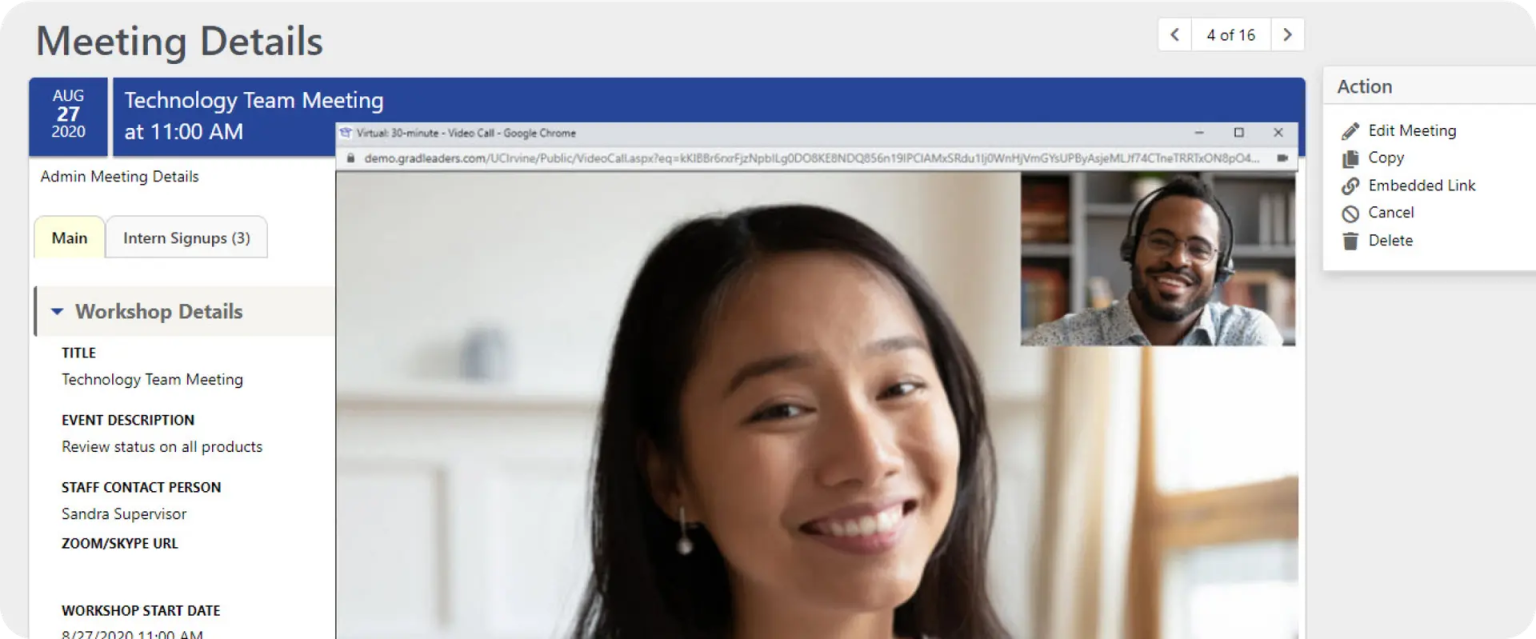Open the Edit Meeting action
Viewport: 1536px width, 639px height.
(1411, 130)
